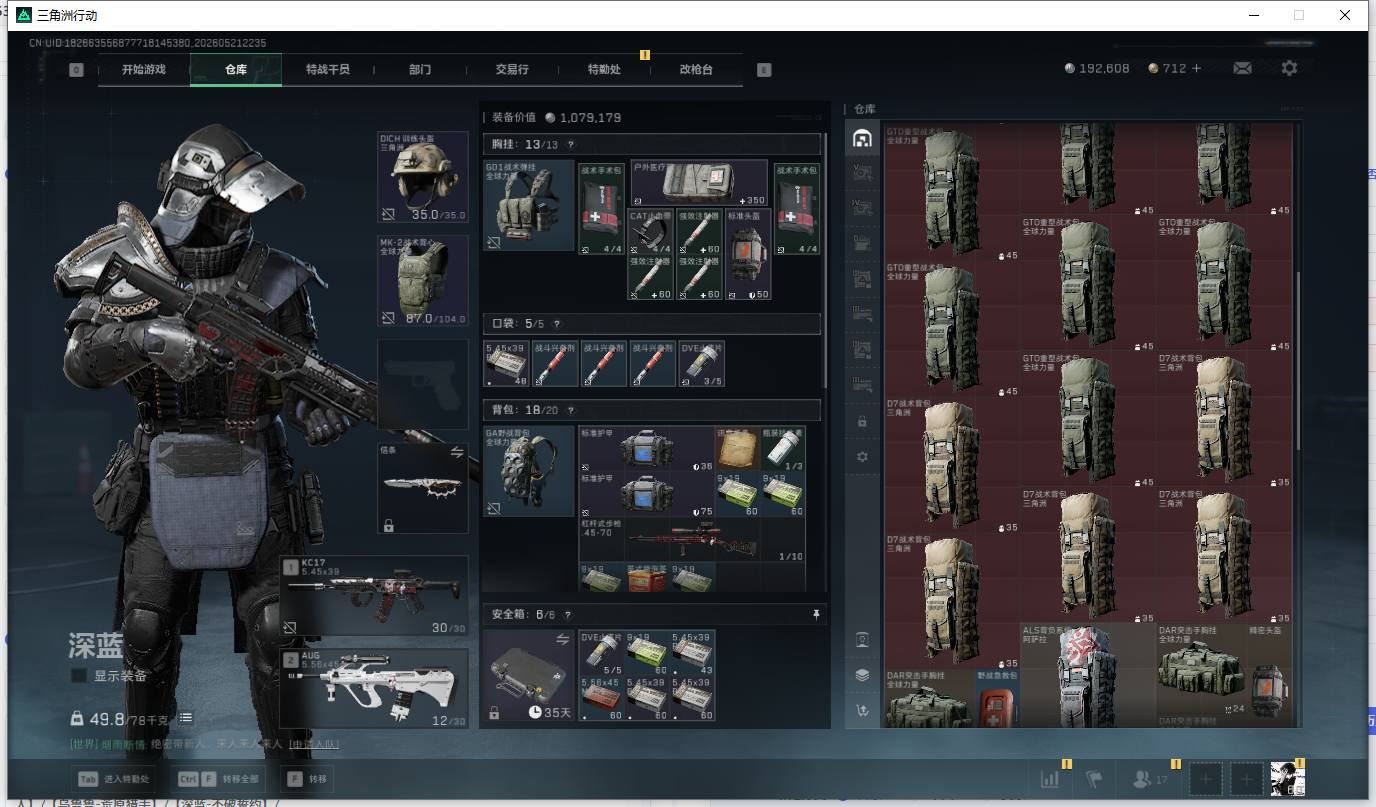Click the player avatar in the bottom right
Screen dimensions: 1376x807
click(1288, 779)
